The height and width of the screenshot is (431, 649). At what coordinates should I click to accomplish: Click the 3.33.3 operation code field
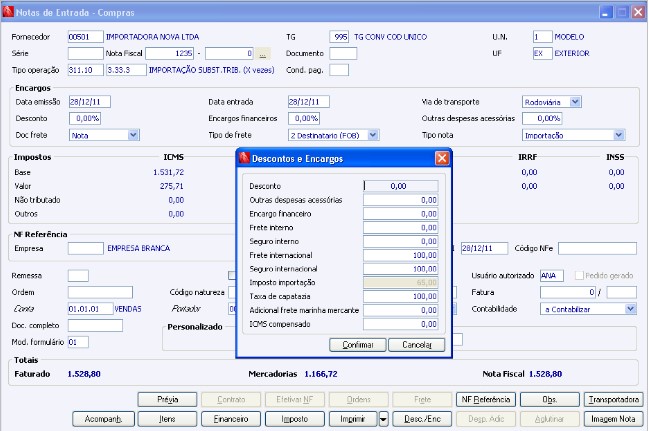[126, 70]
